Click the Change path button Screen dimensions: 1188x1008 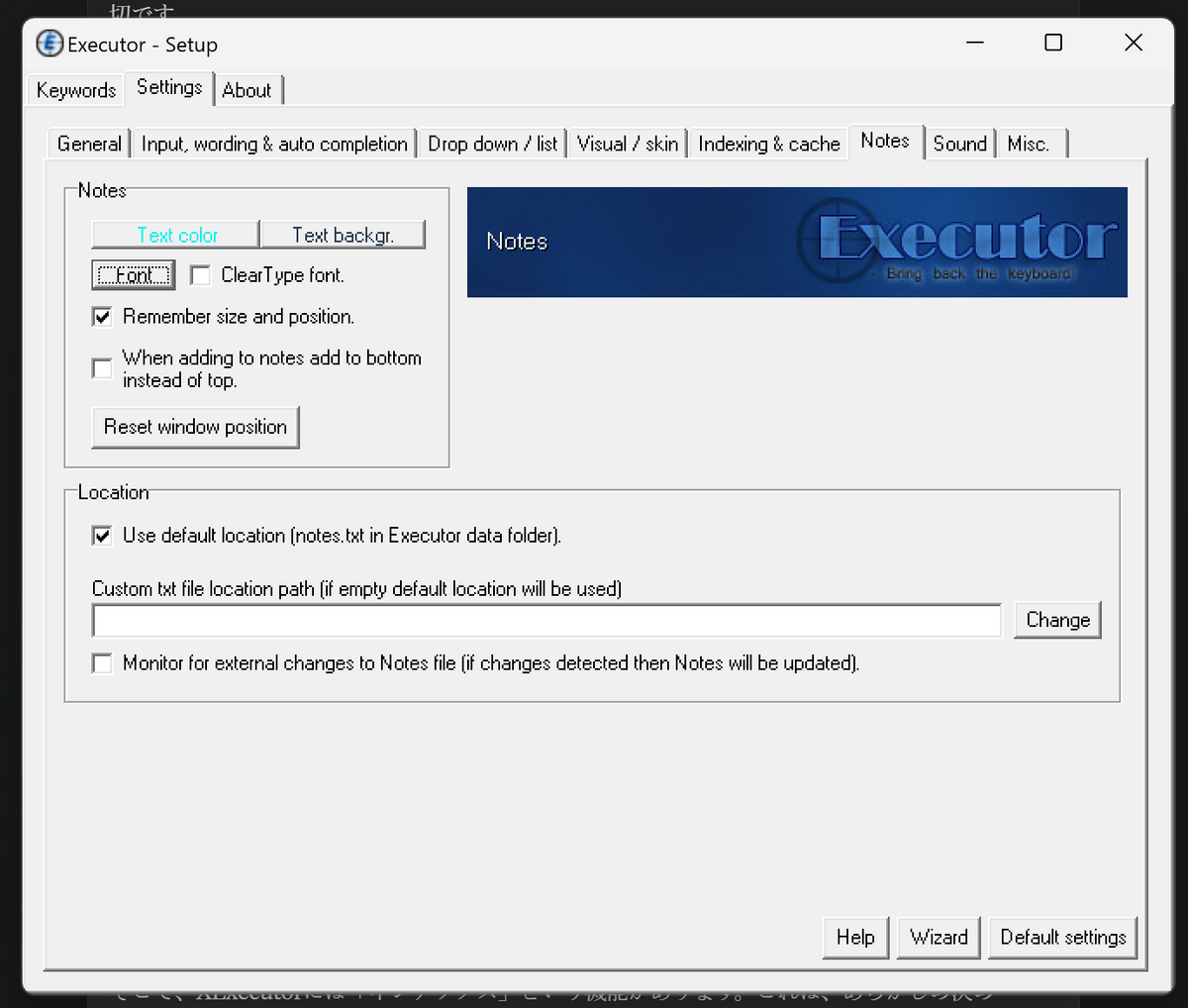point(1057,620)
